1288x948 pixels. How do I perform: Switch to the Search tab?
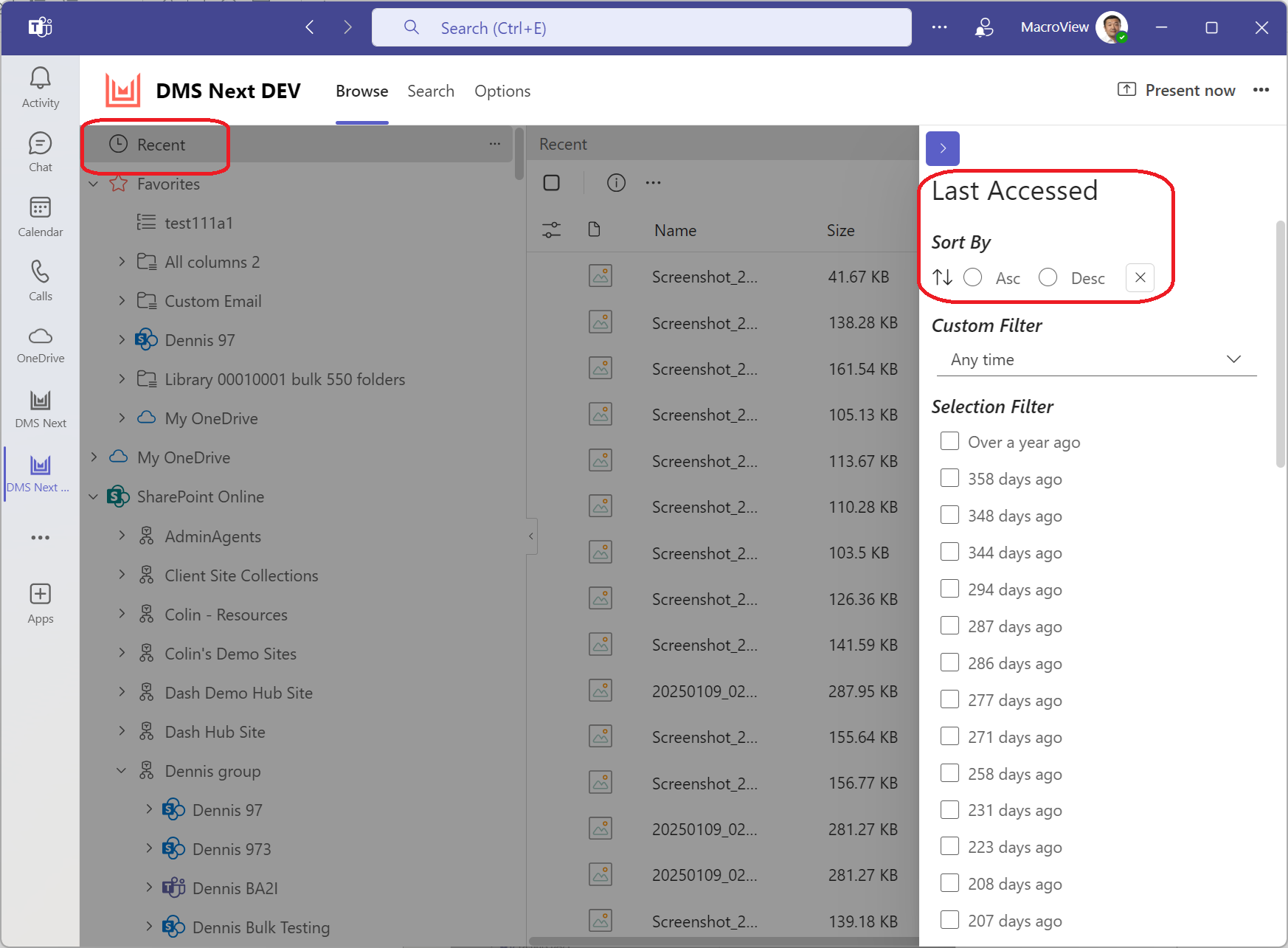point(431,91)
